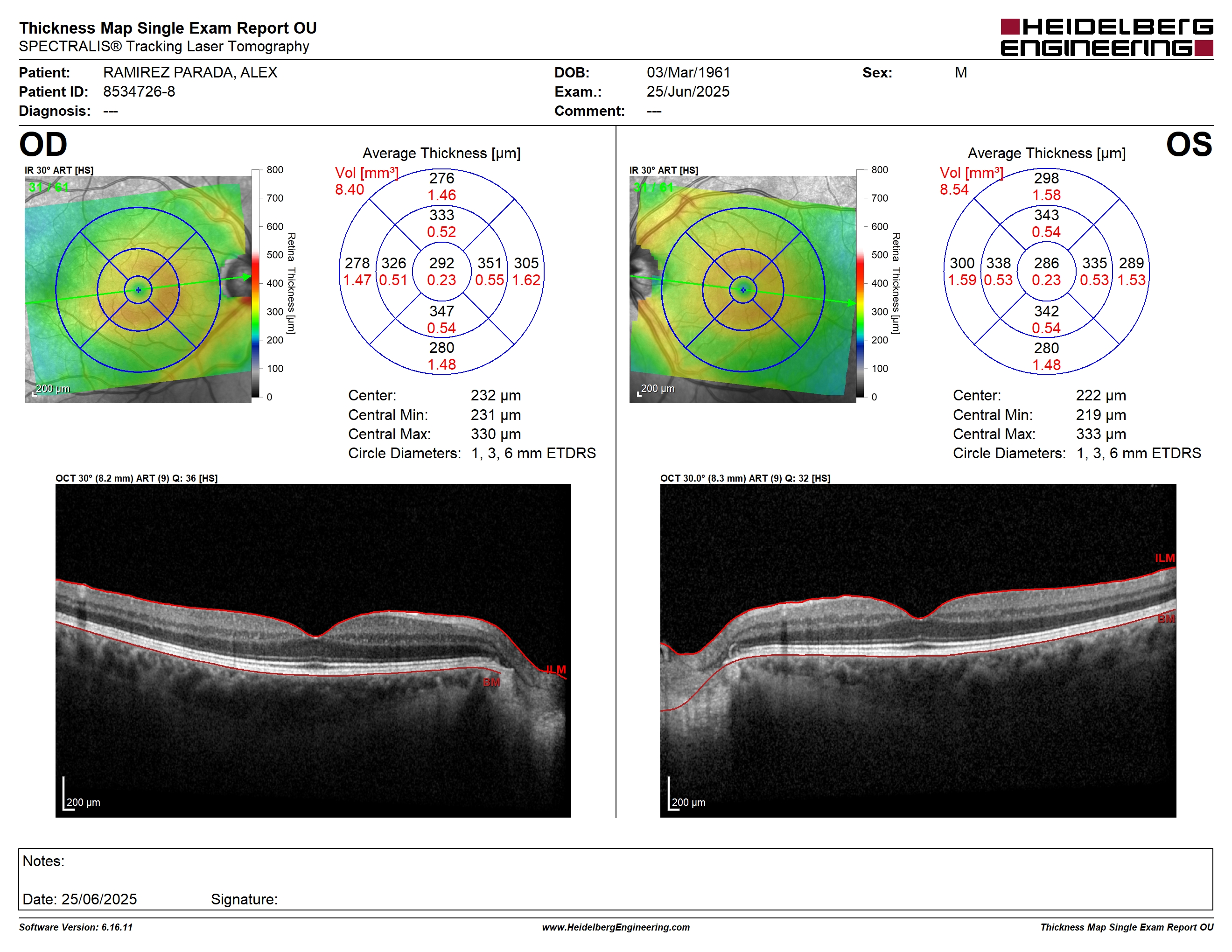Click OS outer nasal thickness 300
1232x952 pixels.
962,263
